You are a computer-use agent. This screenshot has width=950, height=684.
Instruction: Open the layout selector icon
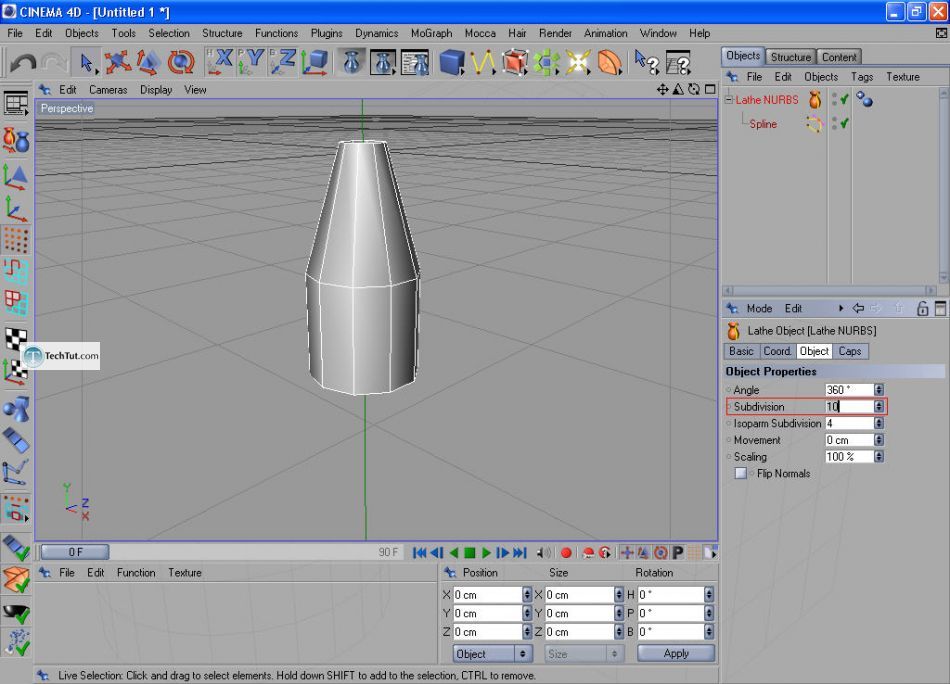pos(16,104)
